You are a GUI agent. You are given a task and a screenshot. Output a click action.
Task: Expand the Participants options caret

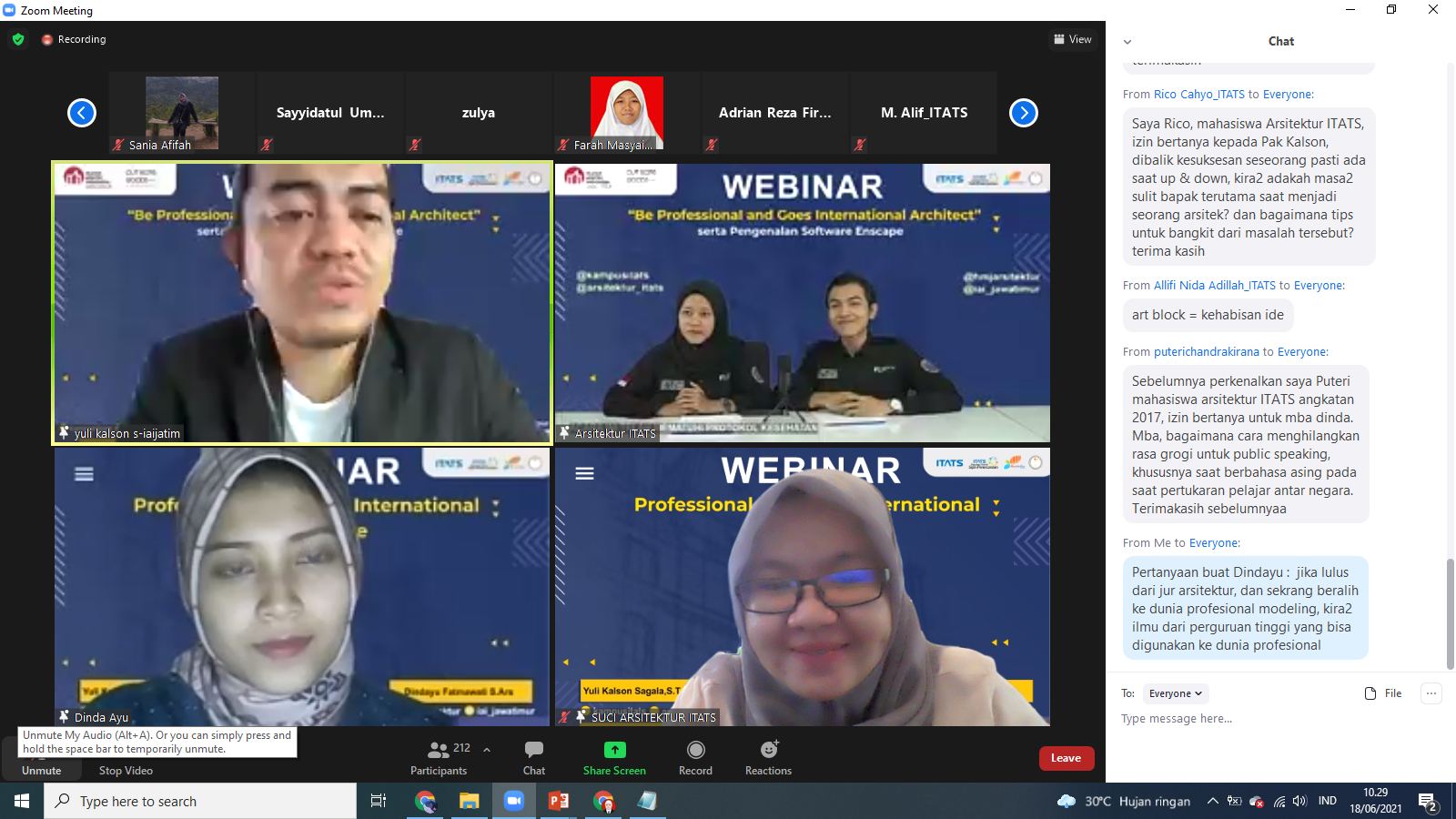tap(487, 750)
